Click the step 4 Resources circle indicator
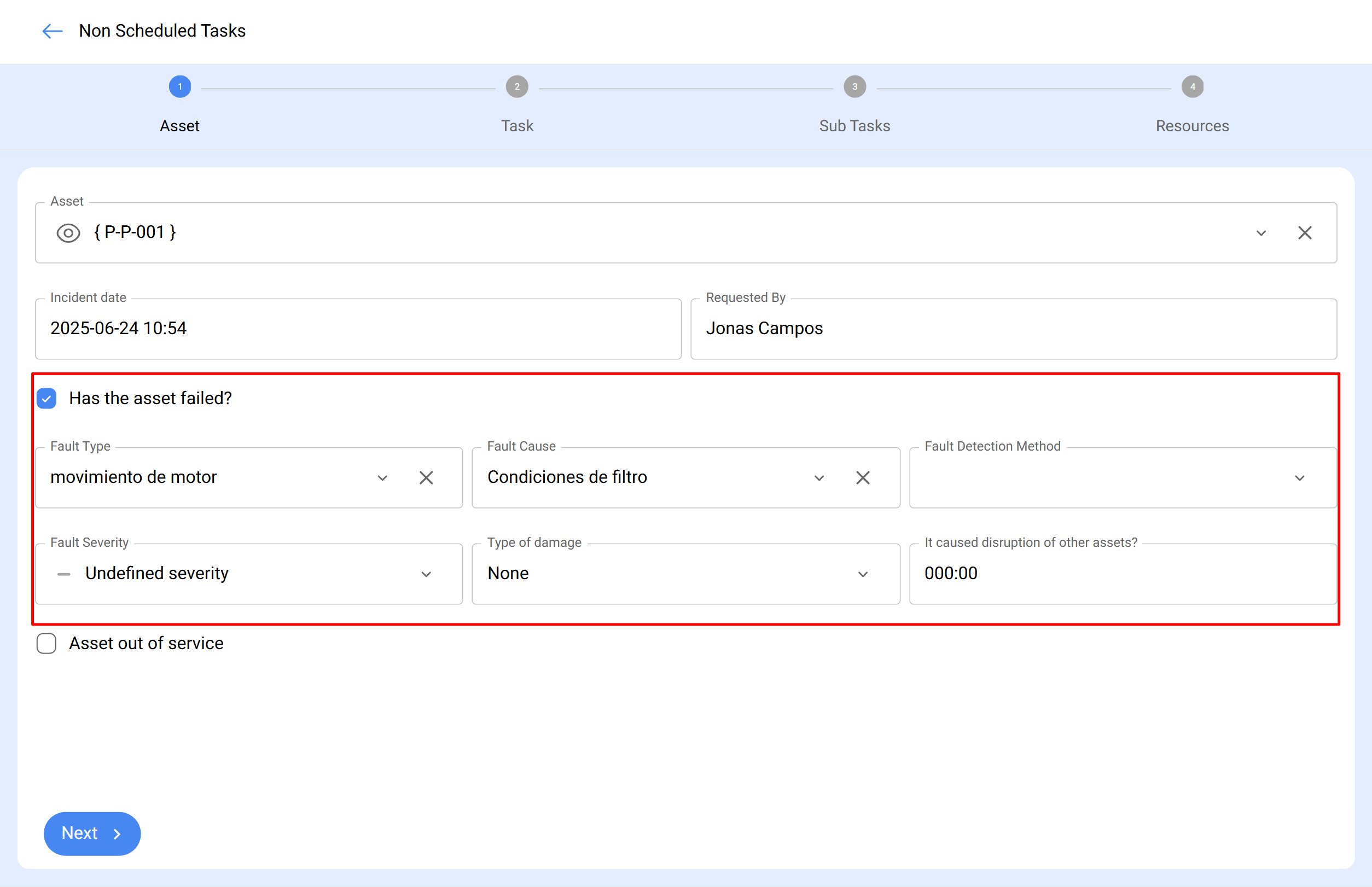 pos(1191,86)
